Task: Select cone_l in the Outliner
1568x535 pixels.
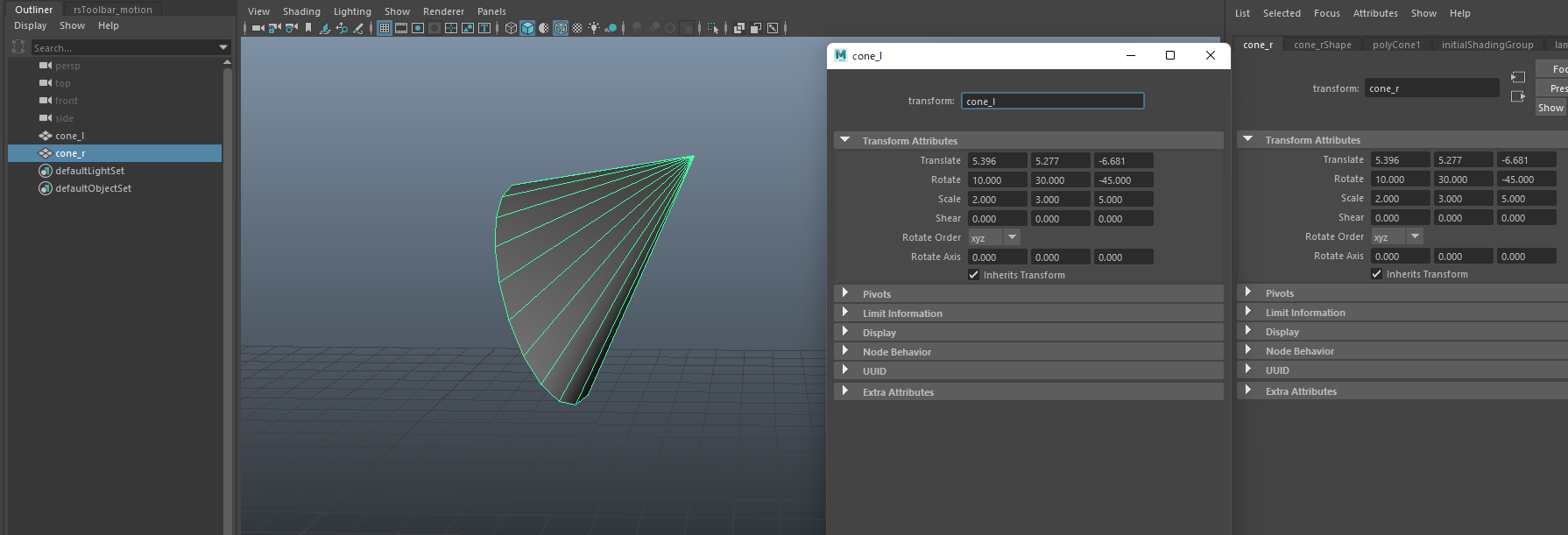Action: 70,136
